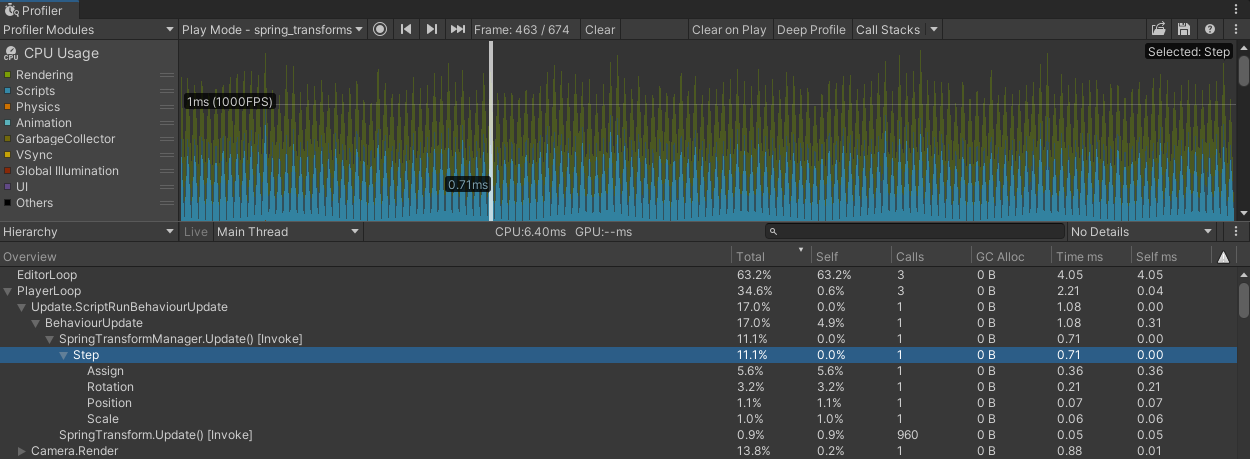The image size is (1250, 459).
Task: Sort by the Time ms column
Action: (1091, 257)
